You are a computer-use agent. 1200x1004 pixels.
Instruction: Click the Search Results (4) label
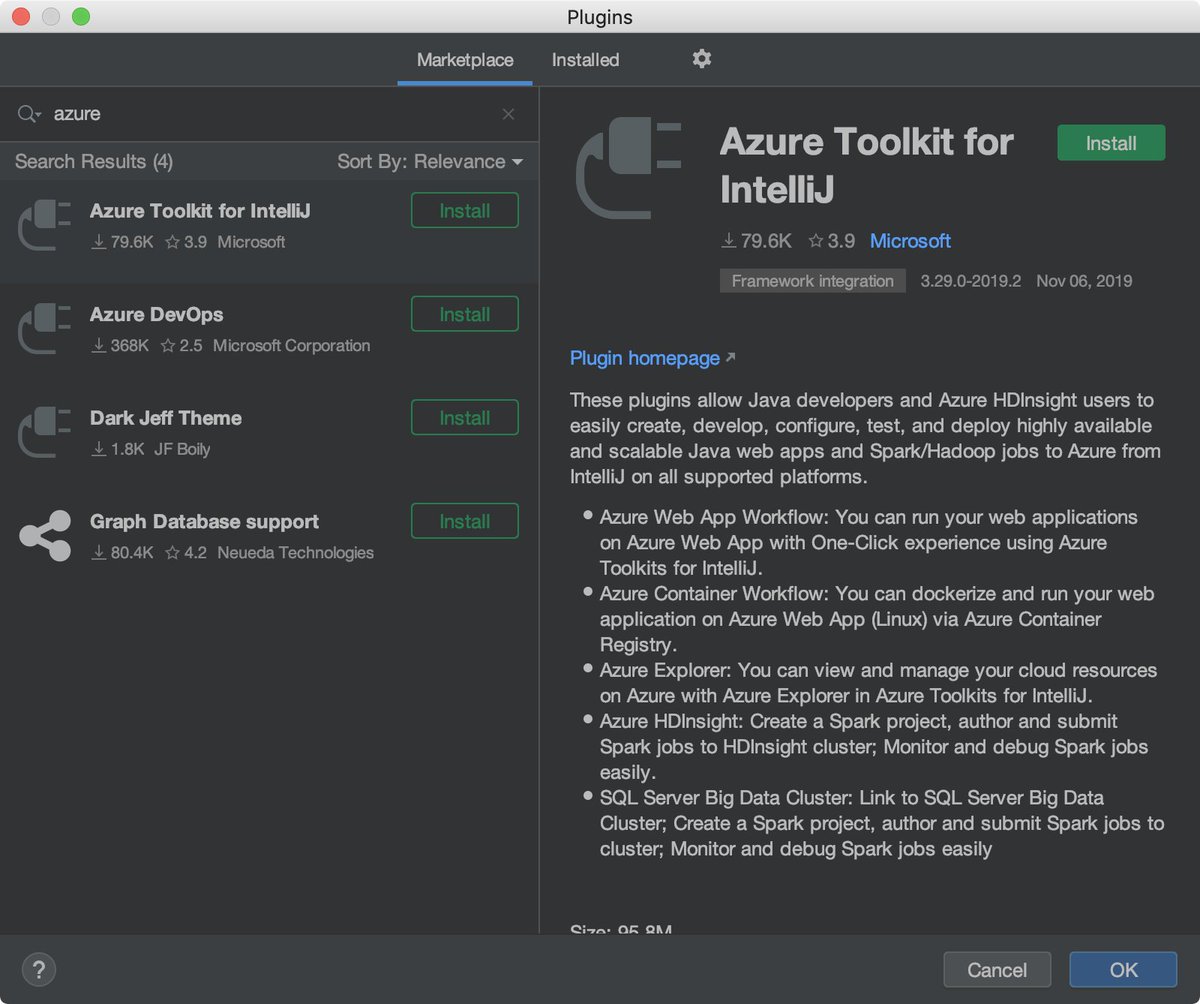[x=94, y=162]
